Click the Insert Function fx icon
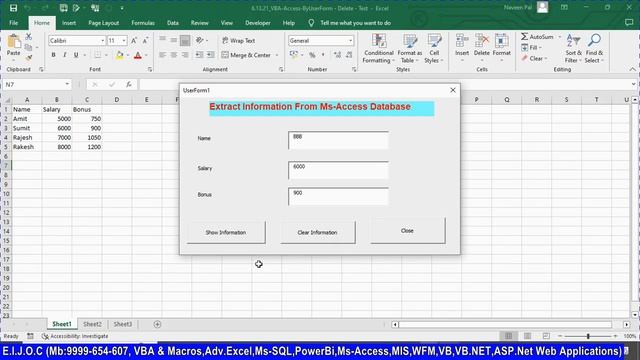The width and height of the screenshot is (640, 360). 129,84
